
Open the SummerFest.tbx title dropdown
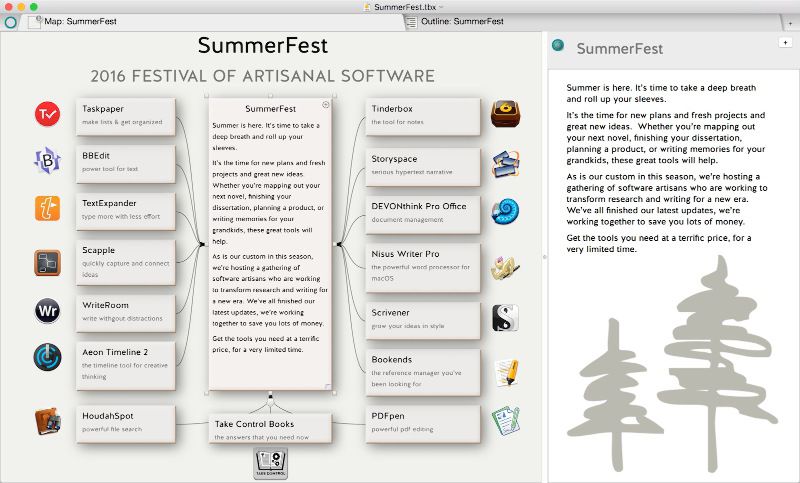442,7
